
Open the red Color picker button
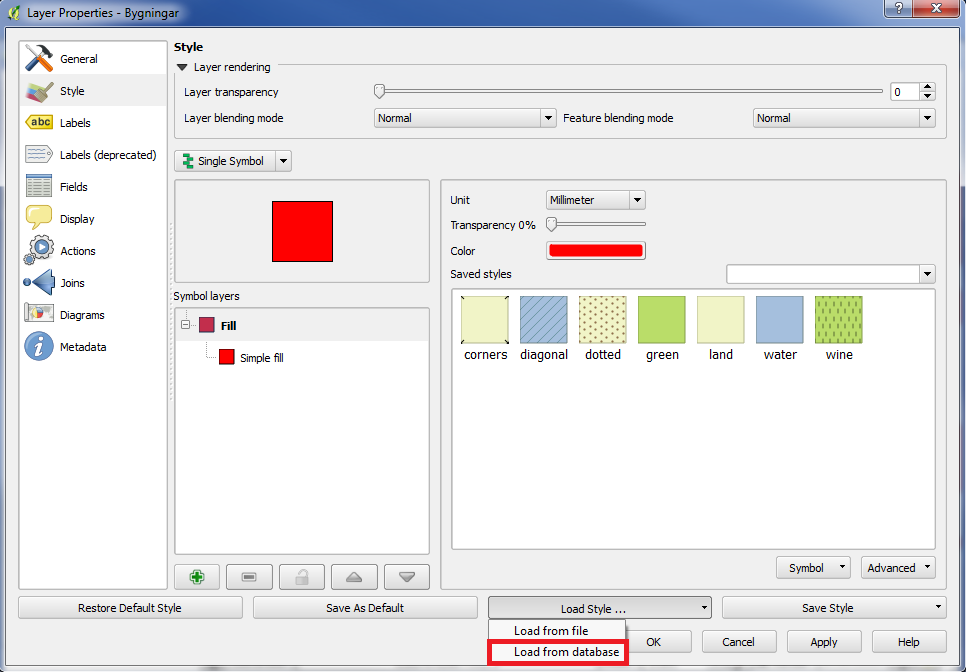(596, 251)
